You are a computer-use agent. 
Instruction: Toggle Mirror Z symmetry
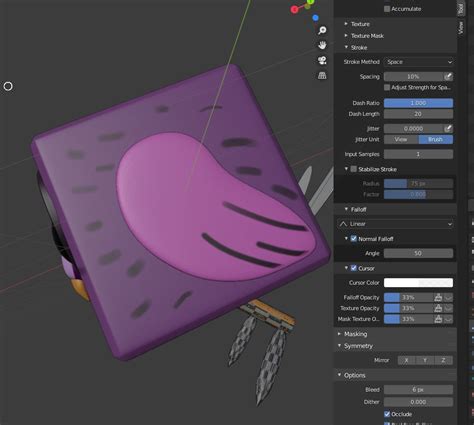pyautogui.click(x=443, y=360)
